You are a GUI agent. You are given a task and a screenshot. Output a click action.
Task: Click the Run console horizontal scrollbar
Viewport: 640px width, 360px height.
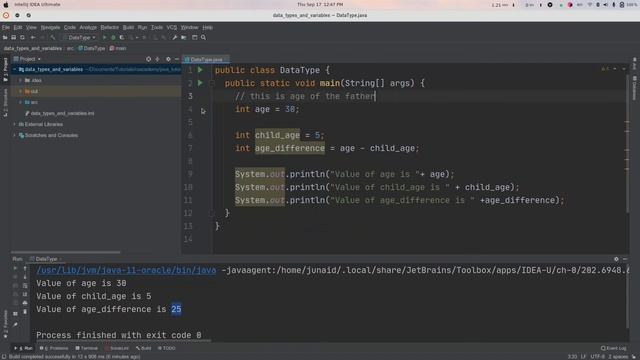124,340
